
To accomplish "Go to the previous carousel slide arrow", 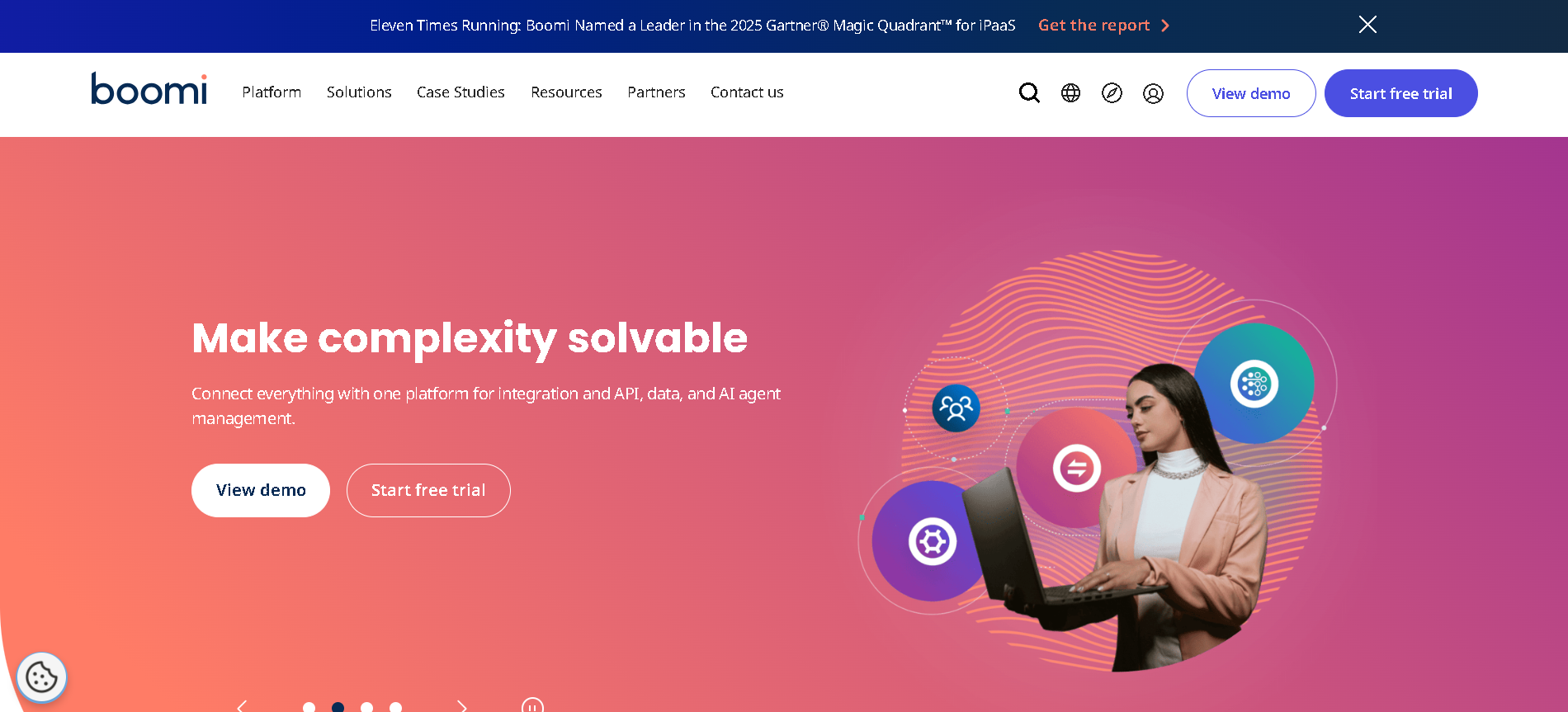I will 242,706.
